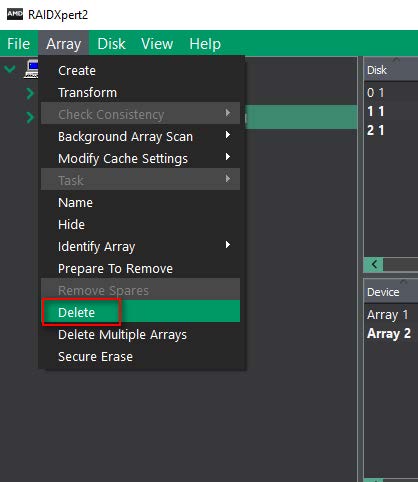The height and width of the screenshot is (482, 418).
Task: Select Hide in the Array menu
Action: coord(140,225)
